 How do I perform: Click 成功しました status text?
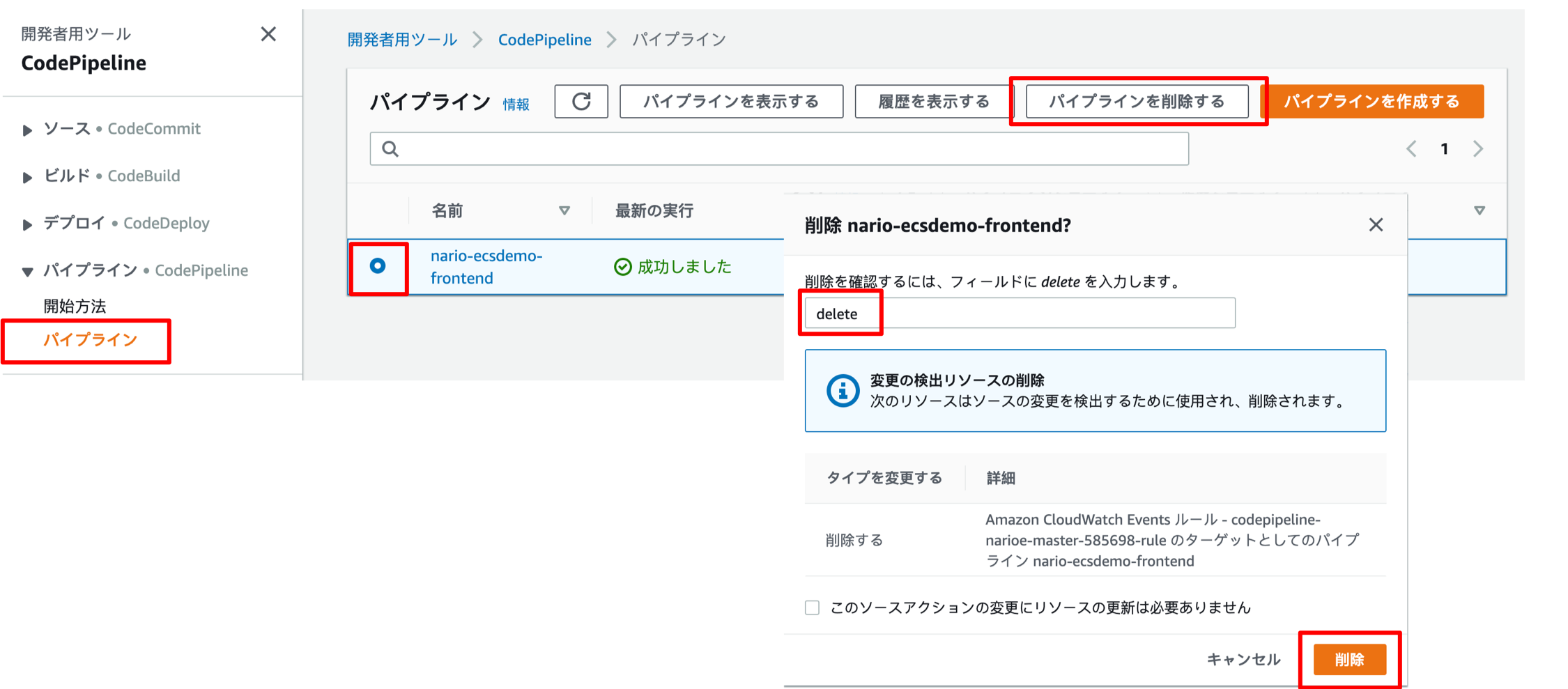pyautogui.click(x=684, y=267)
